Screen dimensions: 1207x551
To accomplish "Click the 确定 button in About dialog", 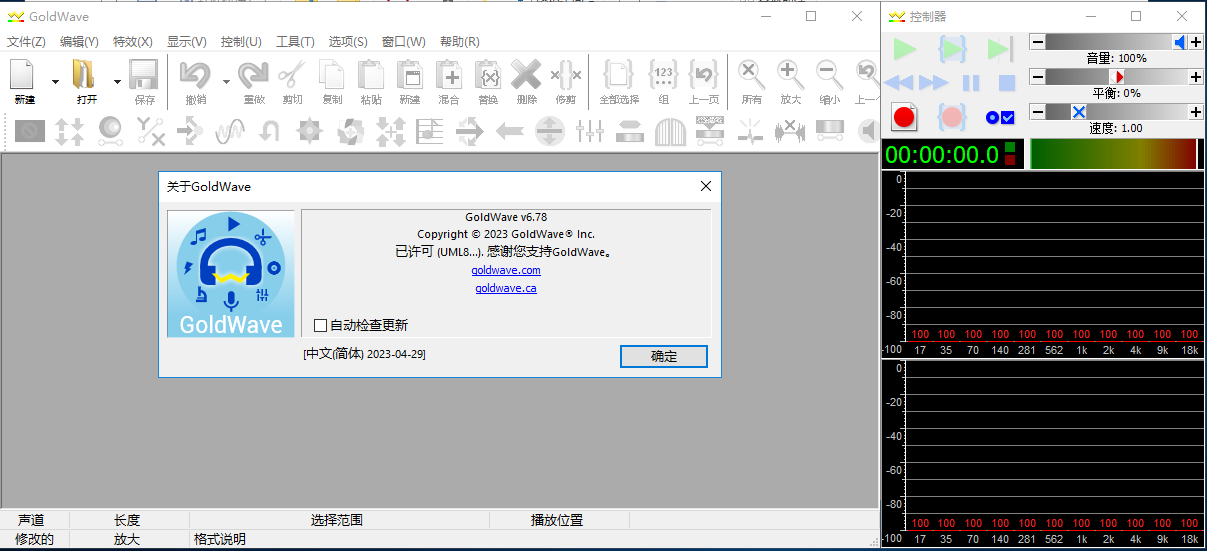I will click(x=664, y=356).
